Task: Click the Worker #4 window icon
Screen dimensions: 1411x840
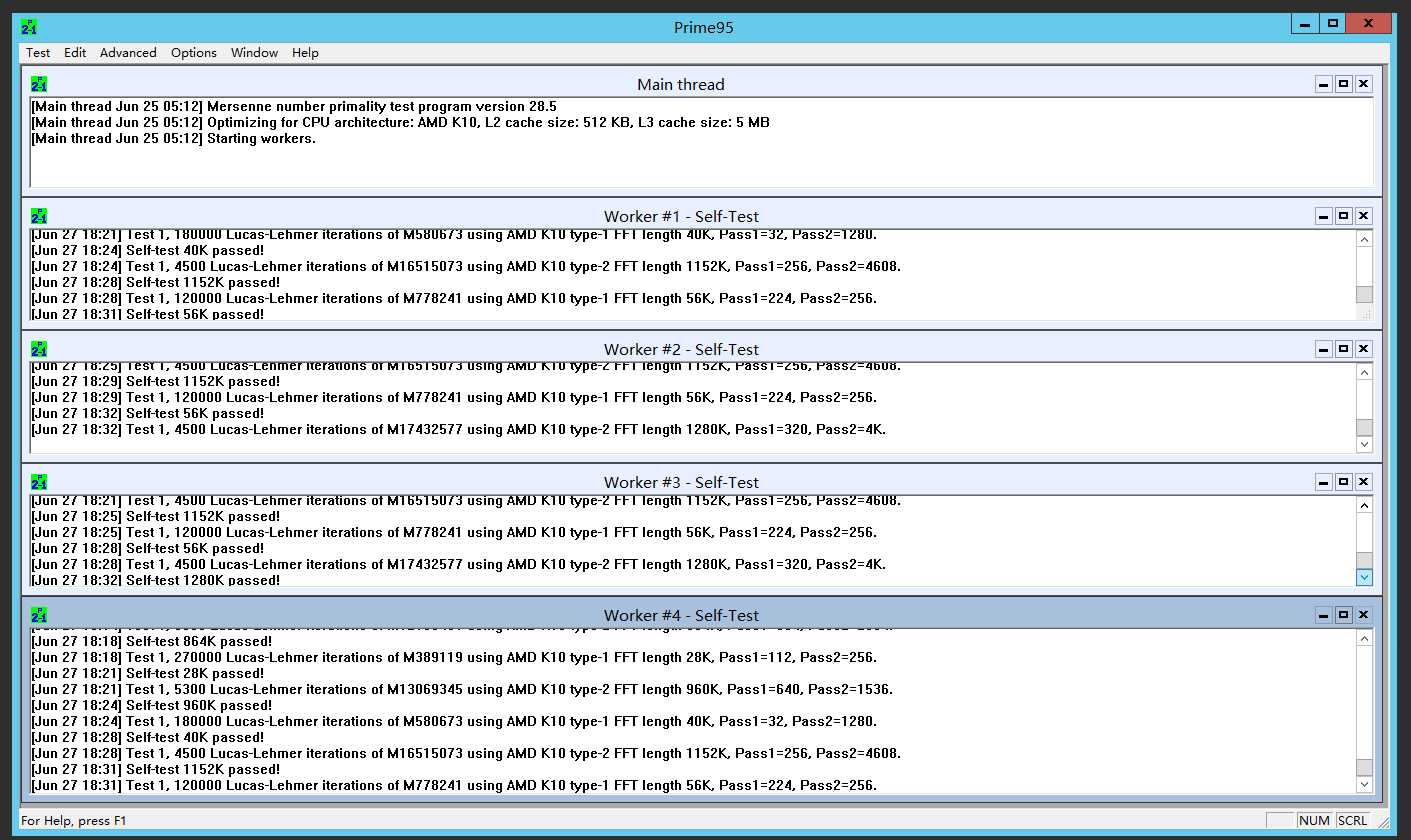Action: coord(39,616)
